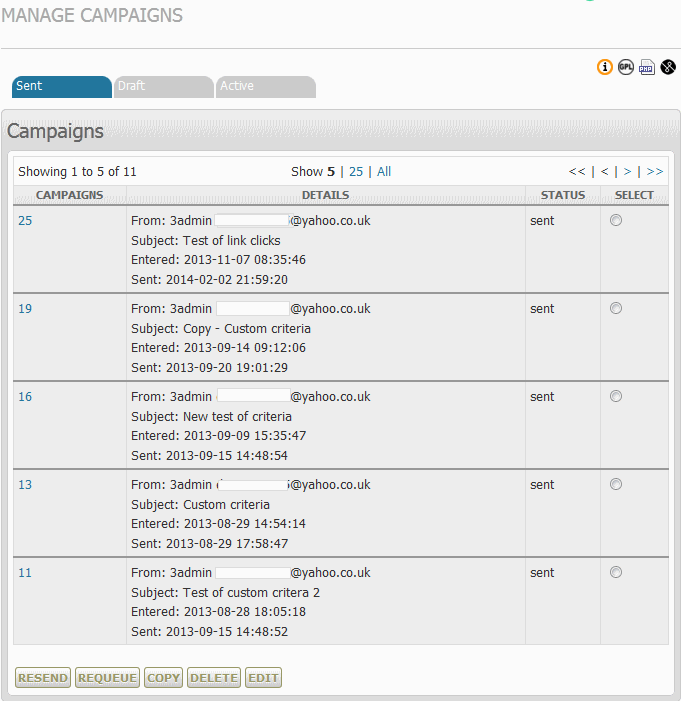This screenshot has height=701, width=681.
Task: Go to next page with >
Action: (x=627, y=172)
